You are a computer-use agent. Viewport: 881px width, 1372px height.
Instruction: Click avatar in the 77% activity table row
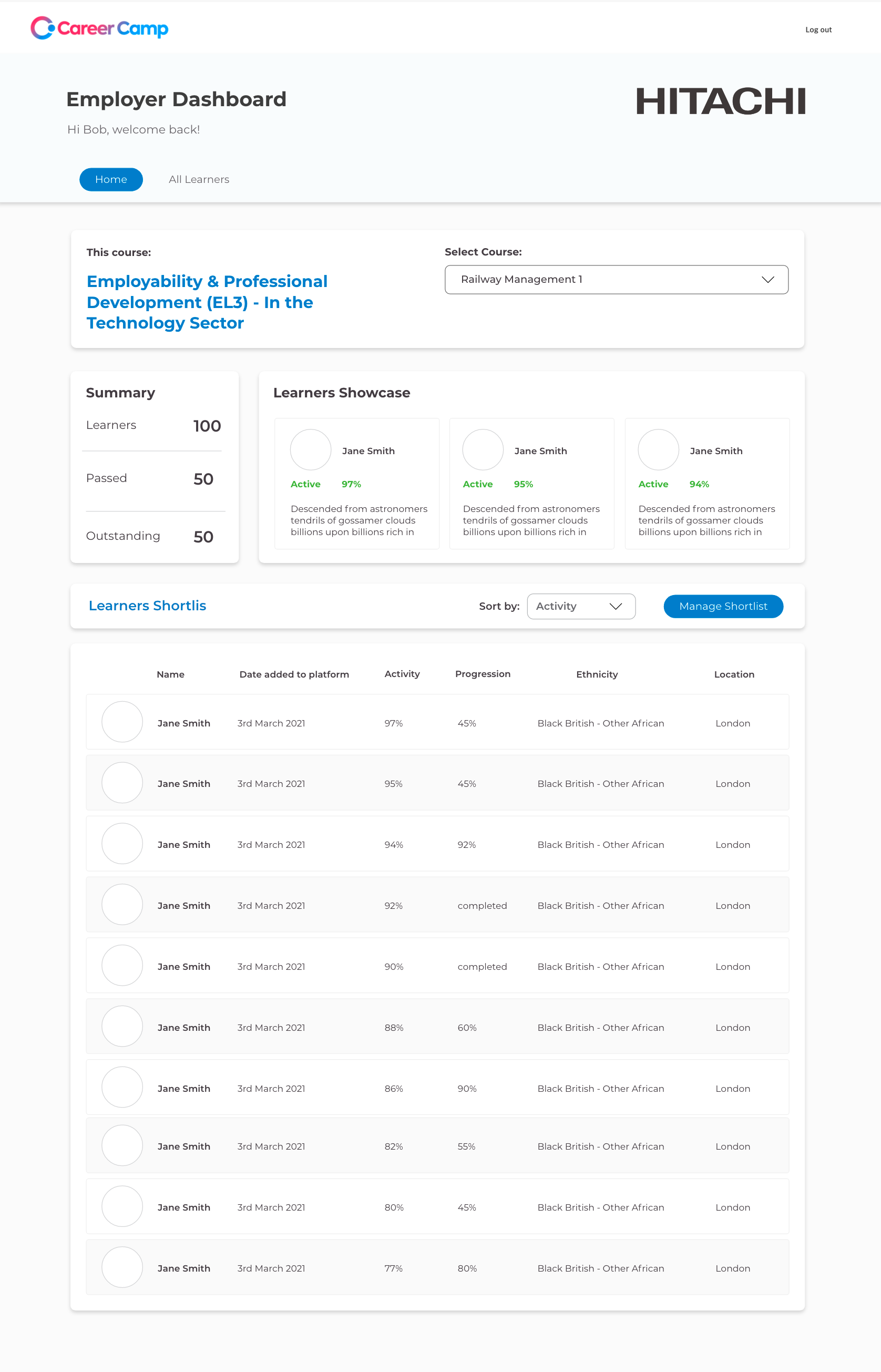(x=122, y=1267)
